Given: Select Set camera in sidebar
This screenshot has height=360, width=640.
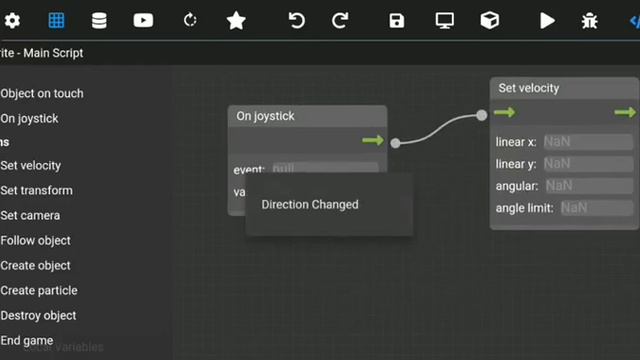Looking at the screenshot, I should click(30, 216).
